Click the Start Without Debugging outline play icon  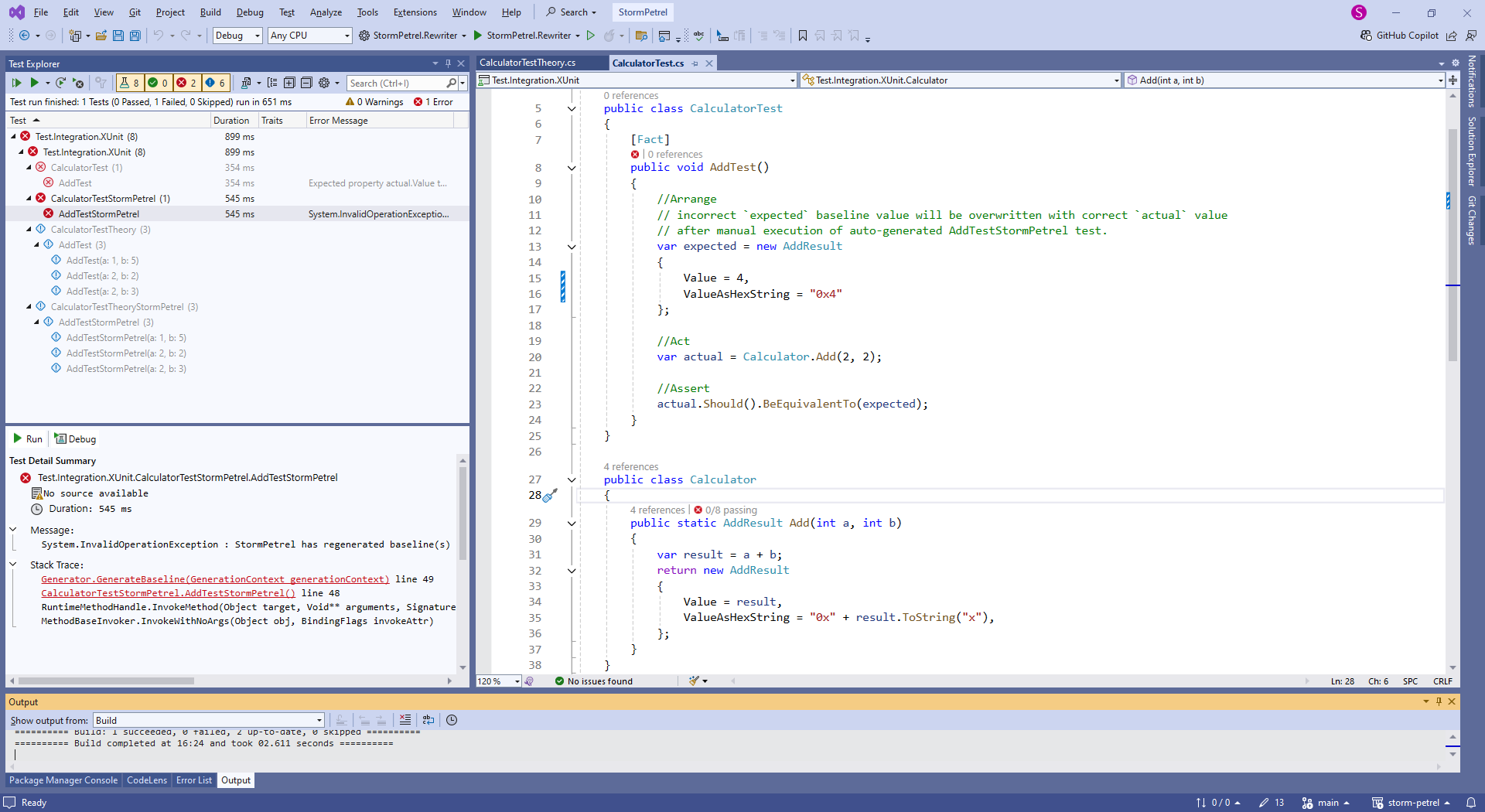coord(591,36)
